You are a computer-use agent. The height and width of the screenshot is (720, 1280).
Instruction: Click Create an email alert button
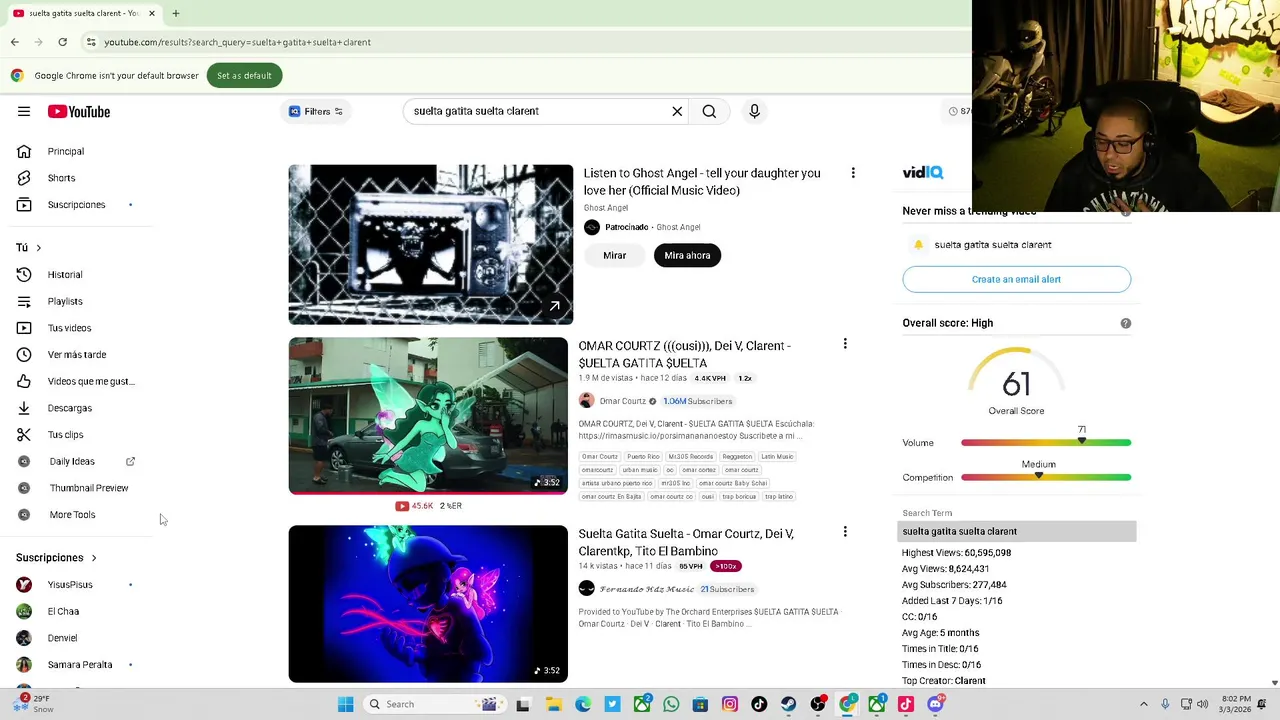click(1016, 279)
